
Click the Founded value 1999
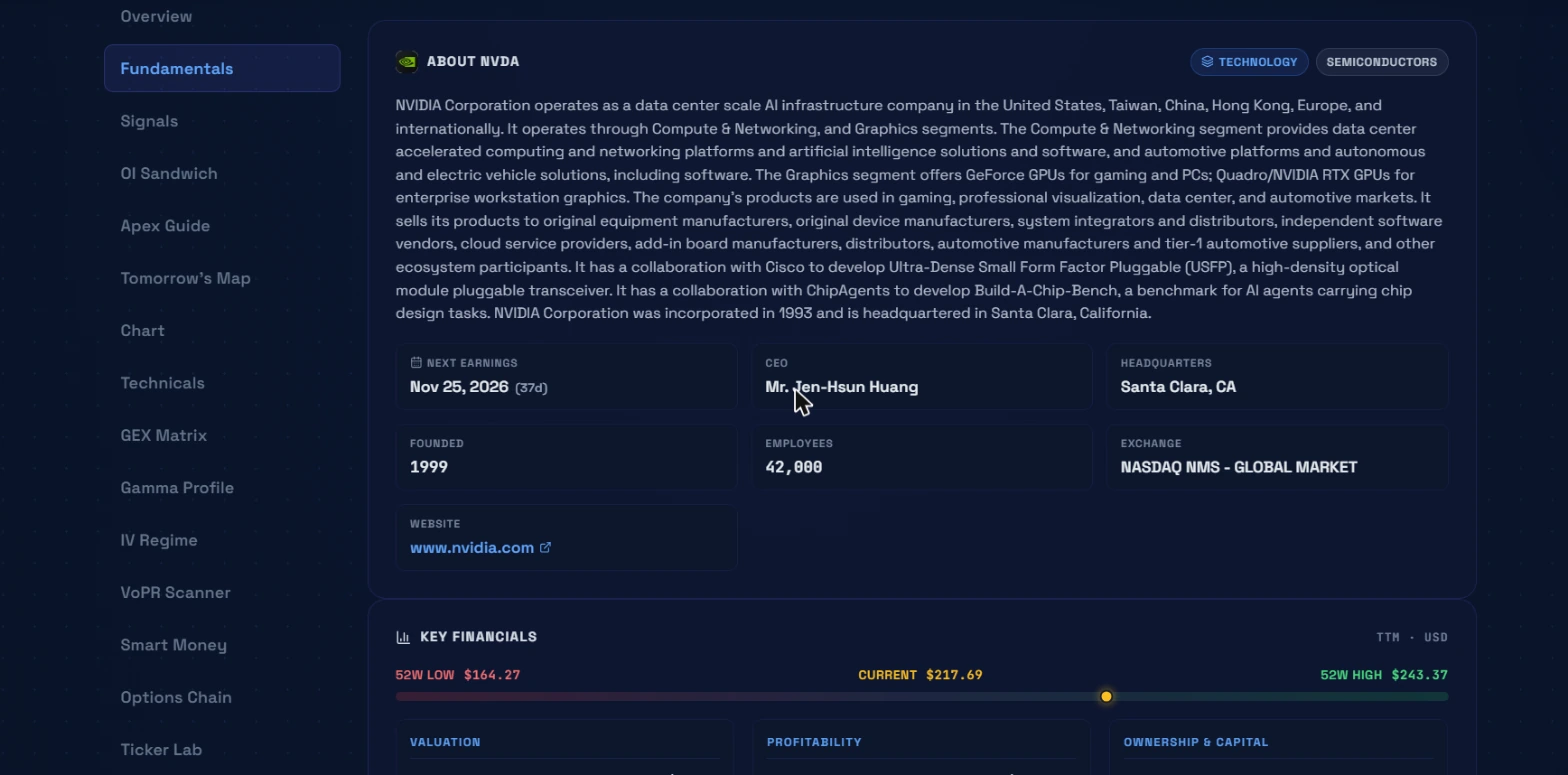(429, 467)
